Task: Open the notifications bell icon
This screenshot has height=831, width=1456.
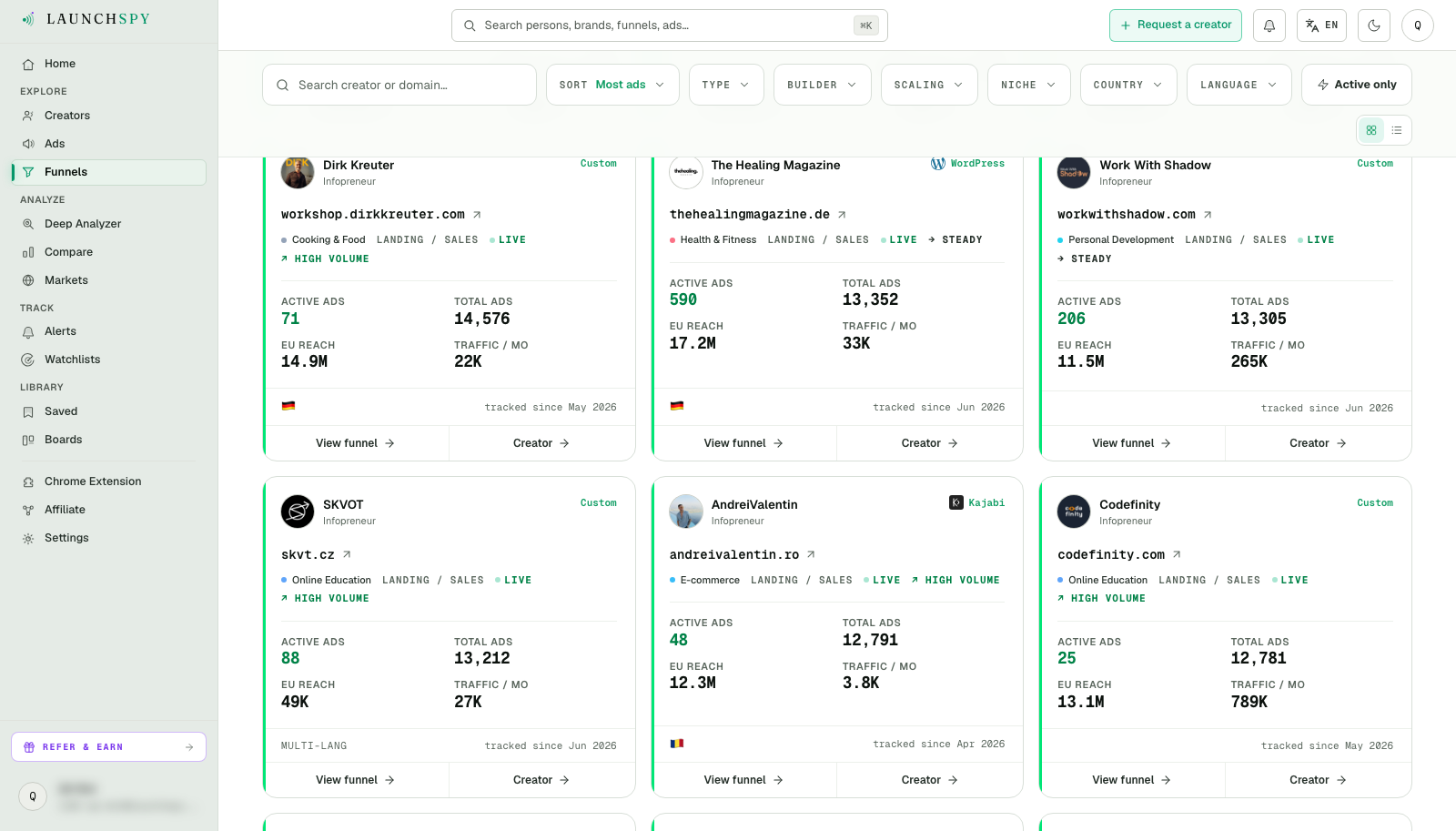Action: [1269, 25]
